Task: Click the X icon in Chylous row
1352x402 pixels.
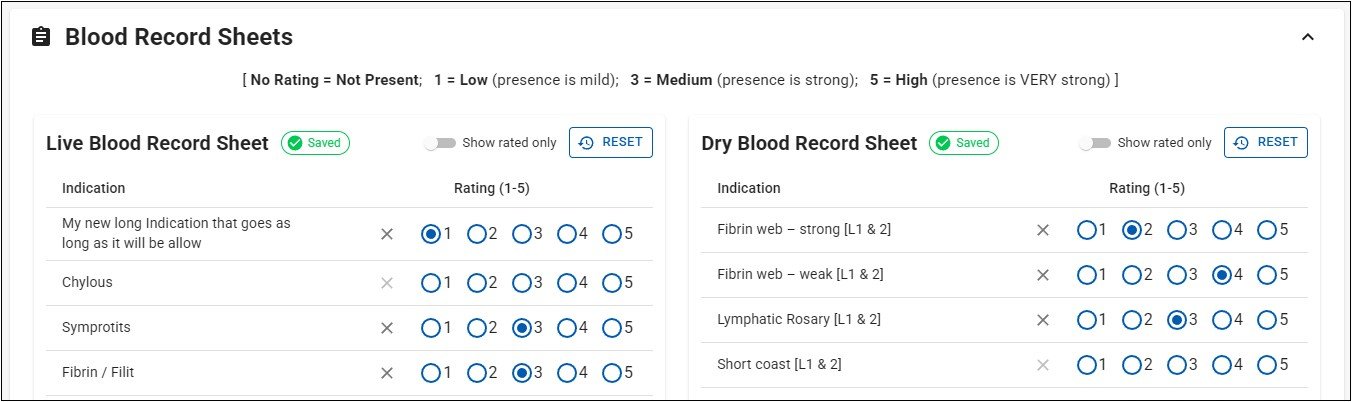Action: click(387, 283)
